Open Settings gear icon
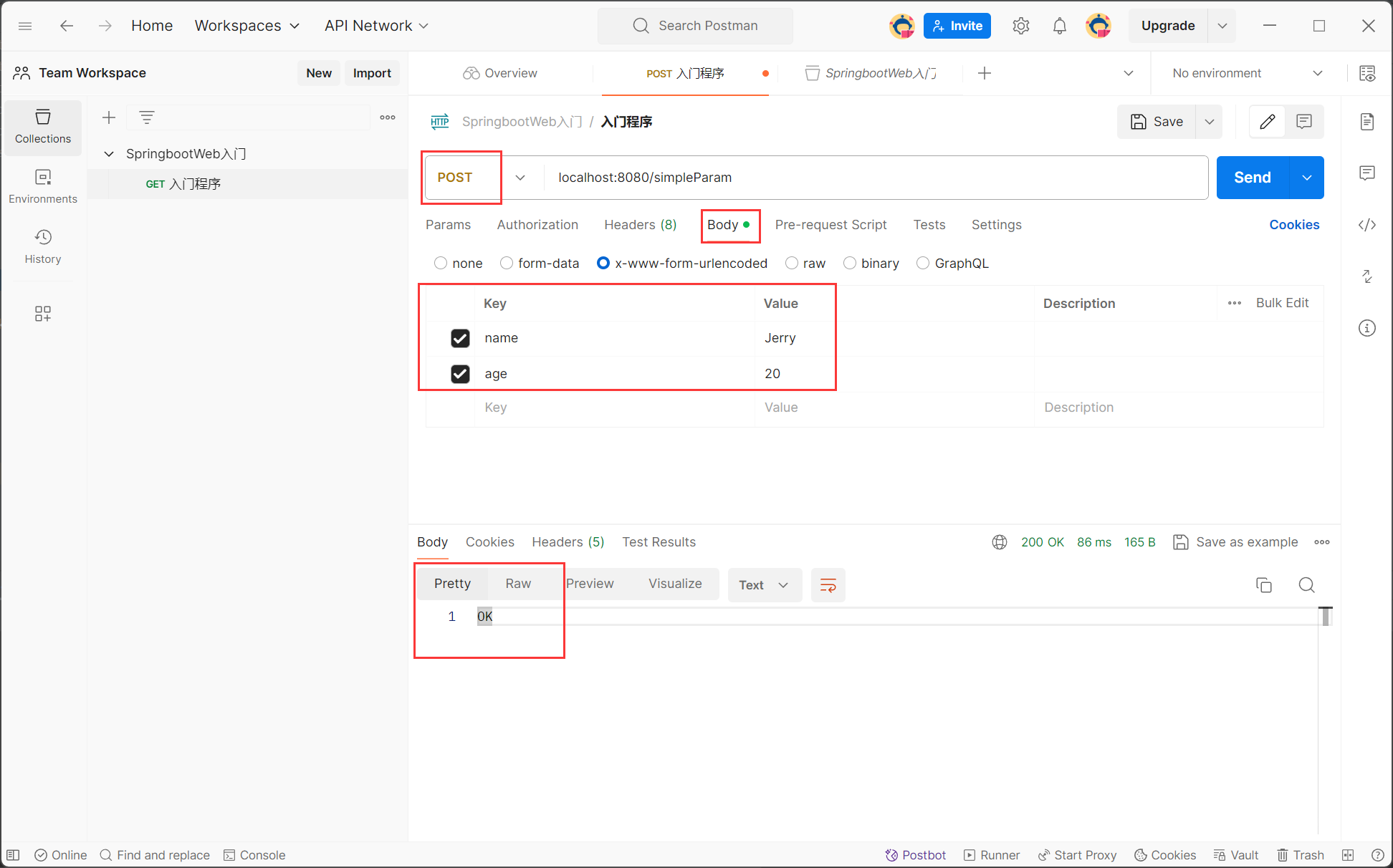 1021,26
